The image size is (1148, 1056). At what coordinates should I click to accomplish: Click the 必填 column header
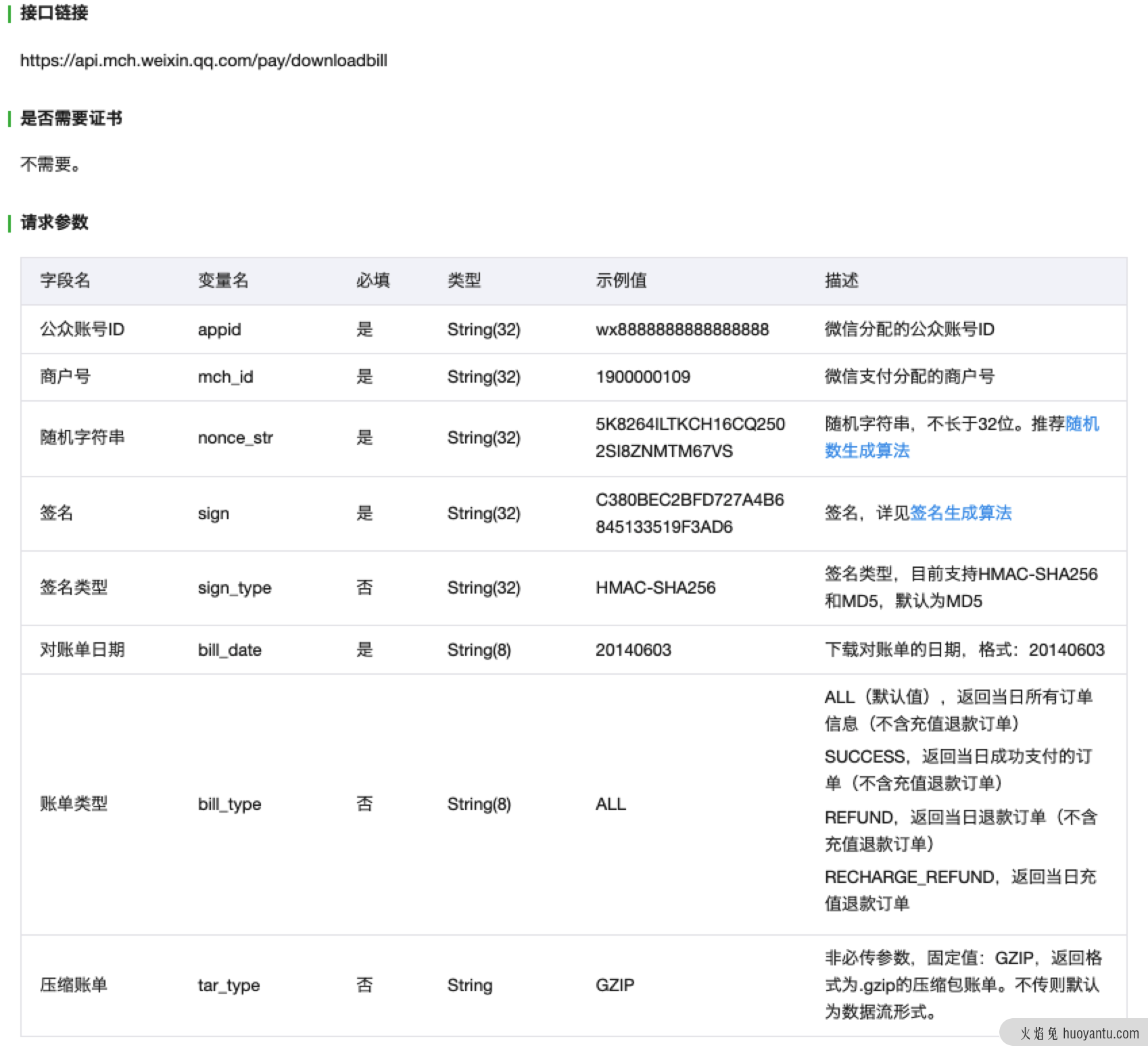point(373,281)
